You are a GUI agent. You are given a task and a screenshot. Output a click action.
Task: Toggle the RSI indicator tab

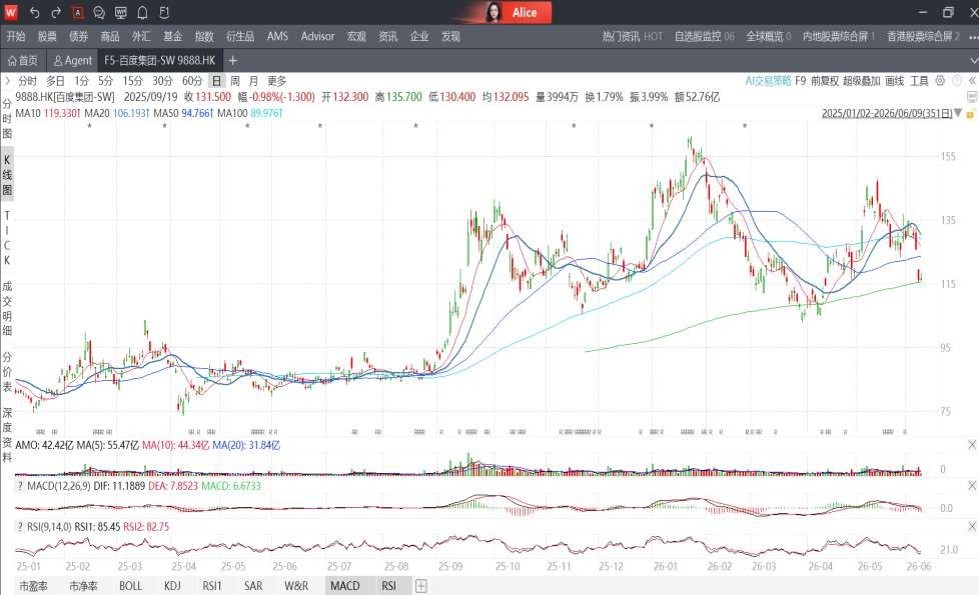coord(389,586)
